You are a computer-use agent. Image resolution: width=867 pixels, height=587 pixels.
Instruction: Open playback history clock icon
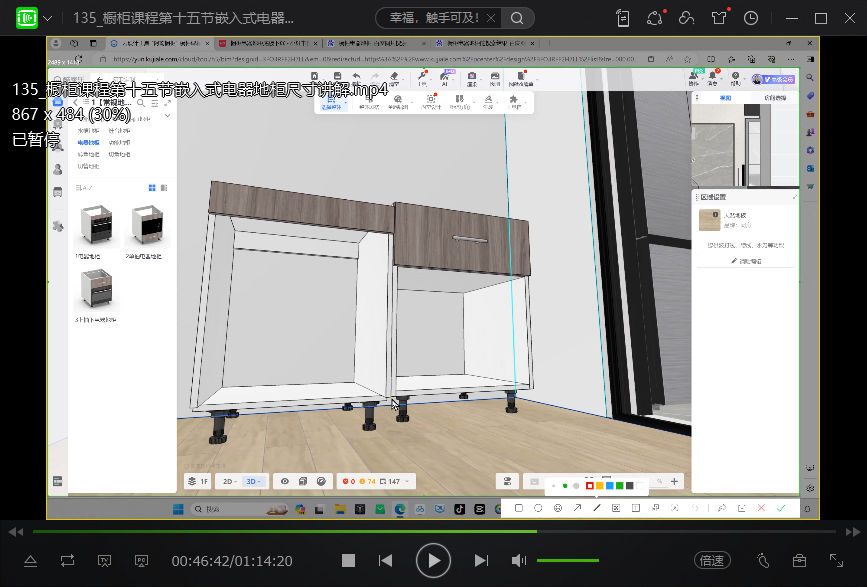point(751,18)
